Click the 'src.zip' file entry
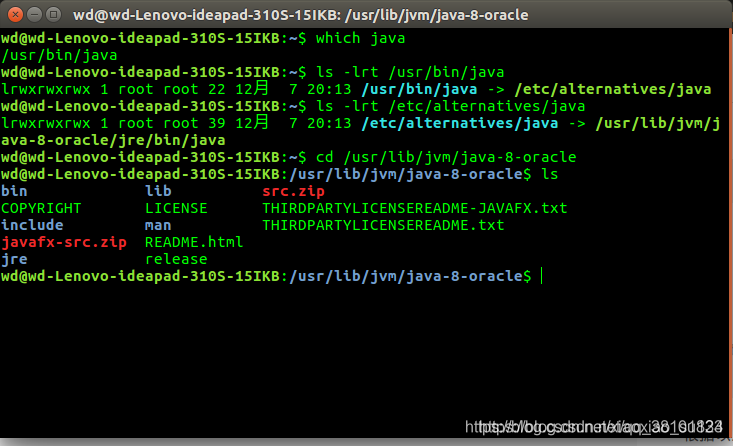The width and height of the screenshot is (733, 446). coord(293,191)
